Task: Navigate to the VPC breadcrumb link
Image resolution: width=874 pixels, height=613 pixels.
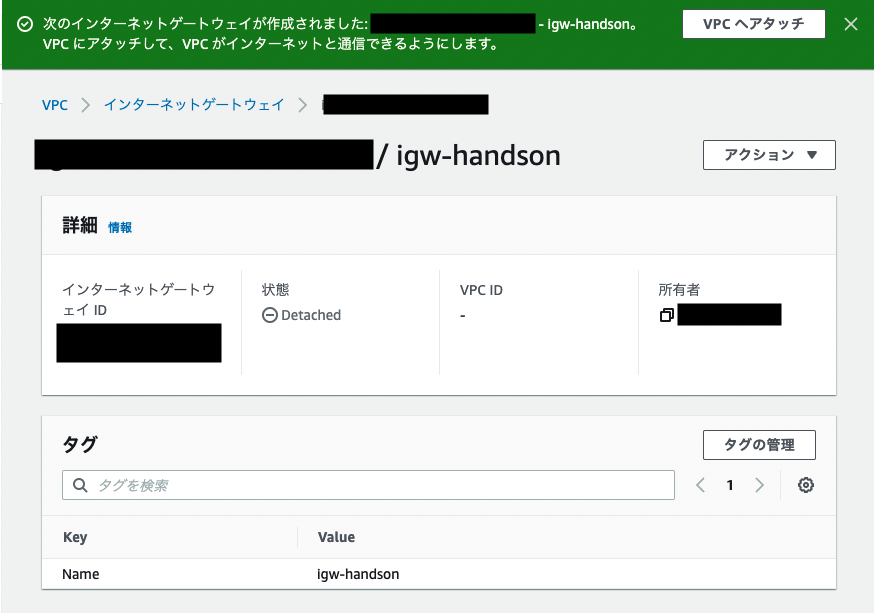Action: click(x=54, y=104)
